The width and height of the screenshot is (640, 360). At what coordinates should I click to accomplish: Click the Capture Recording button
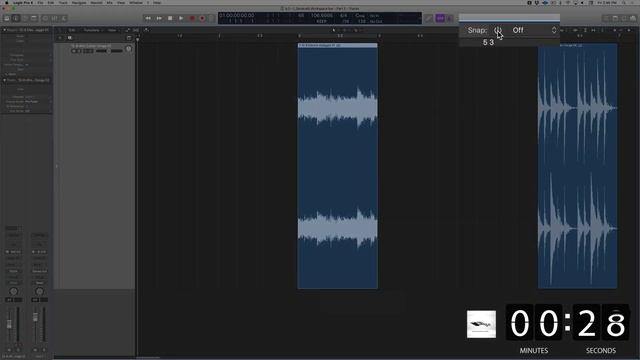(x=202, y=18)
